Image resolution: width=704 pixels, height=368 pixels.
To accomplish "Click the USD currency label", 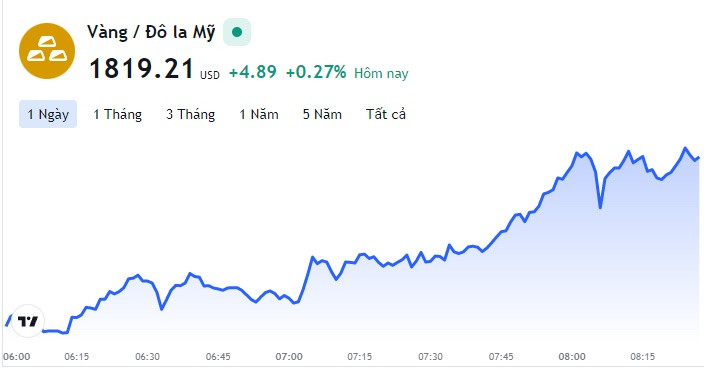I will tap(210, 75).
